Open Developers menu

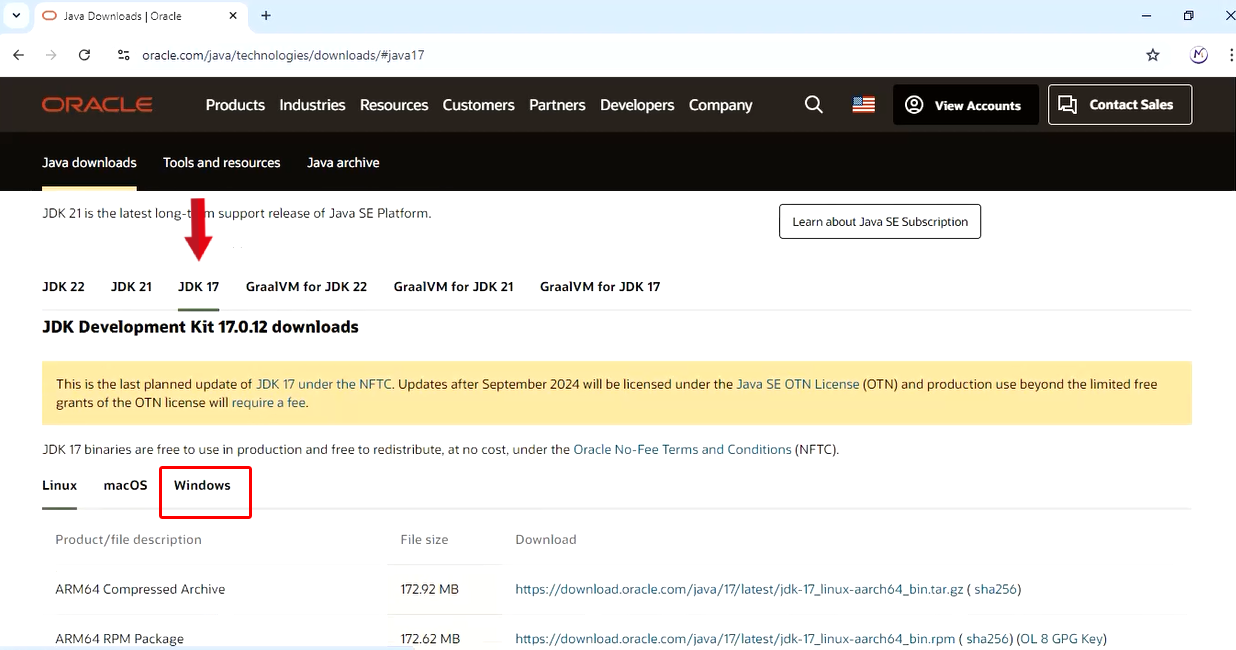click(637, 105)
